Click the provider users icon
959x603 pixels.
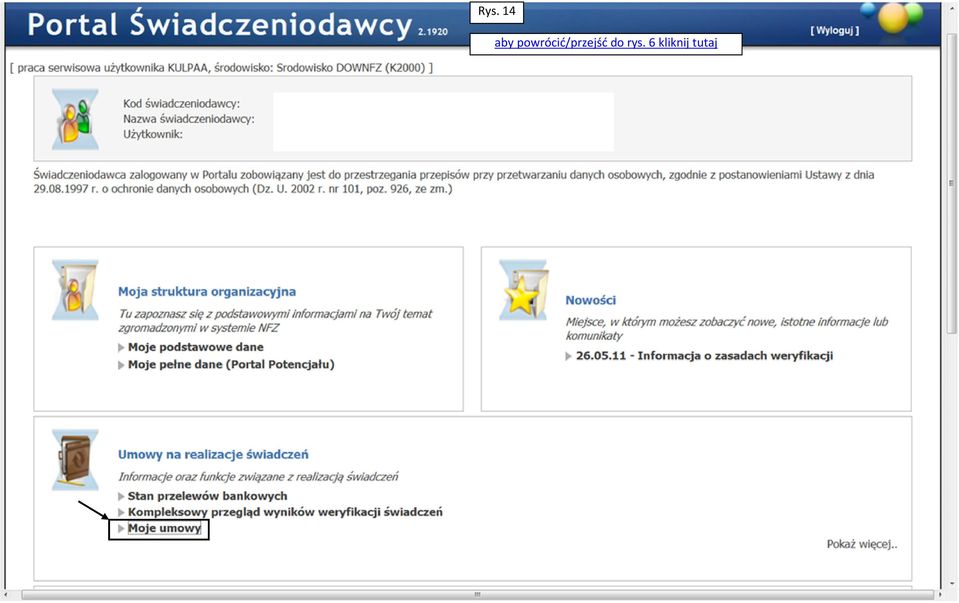[x=75, y=119]
